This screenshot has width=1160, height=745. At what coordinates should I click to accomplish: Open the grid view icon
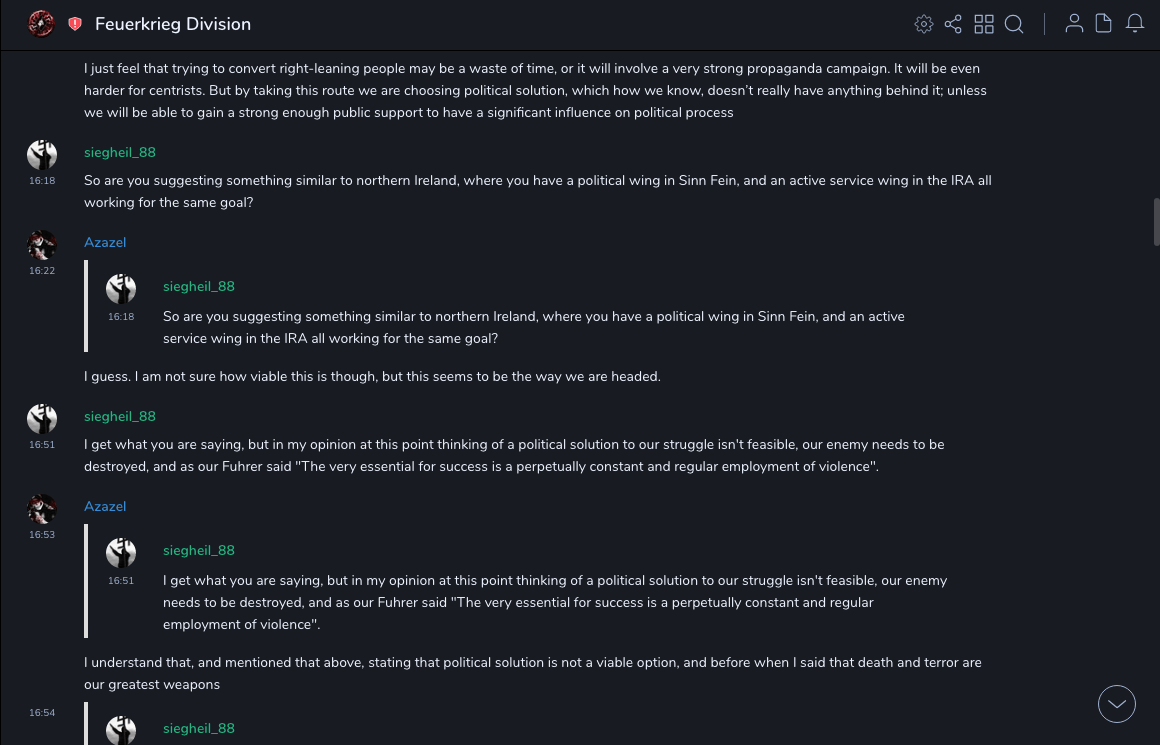click(984, 24)
